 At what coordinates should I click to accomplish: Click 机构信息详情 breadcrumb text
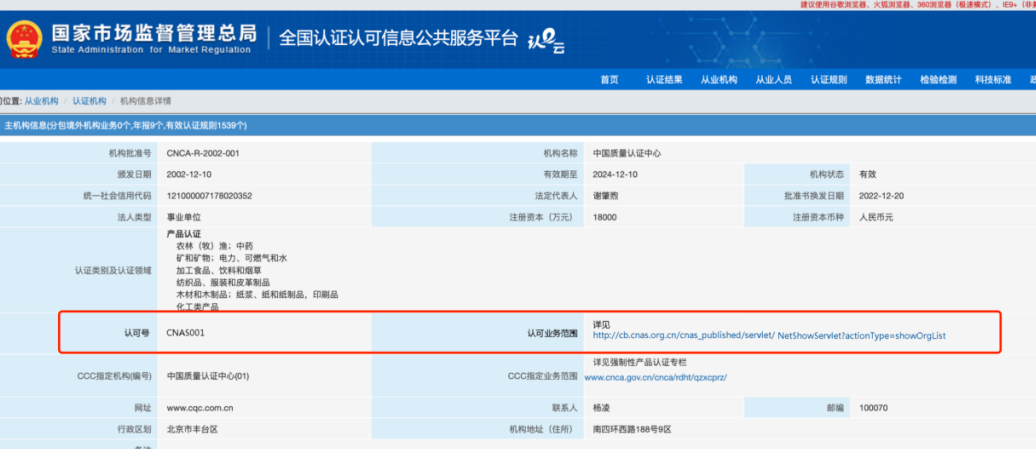[x=145, y=101]
